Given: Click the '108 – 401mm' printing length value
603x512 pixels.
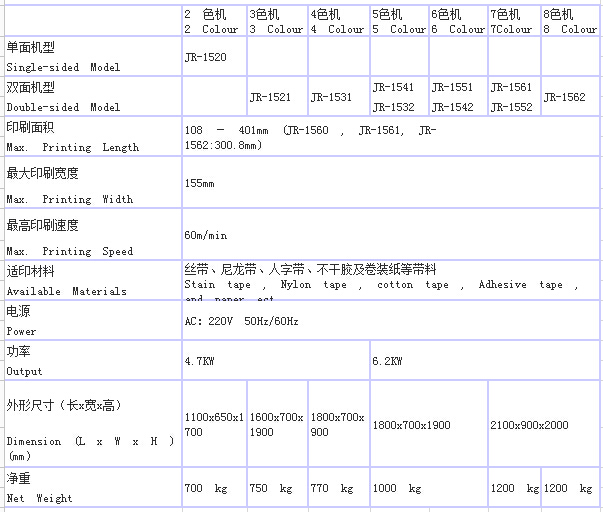Looking at the screenshot, I should click(227, 130).
